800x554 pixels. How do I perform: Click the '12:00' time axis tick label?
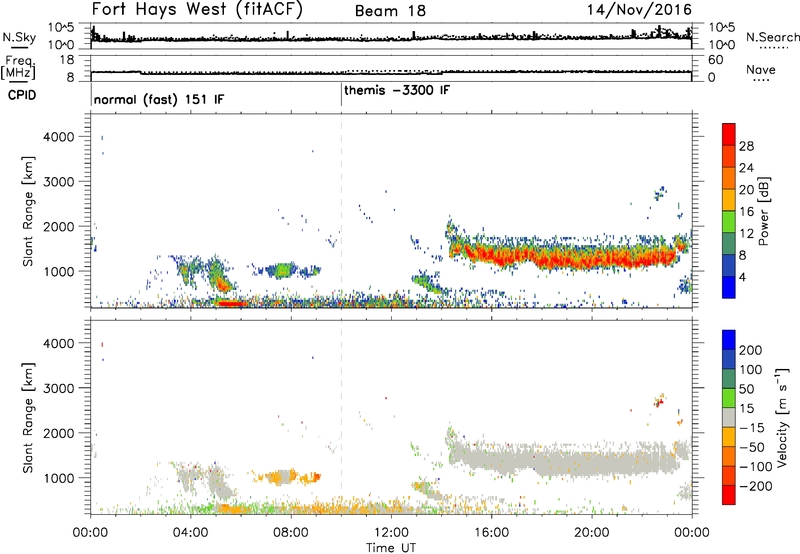391,533
